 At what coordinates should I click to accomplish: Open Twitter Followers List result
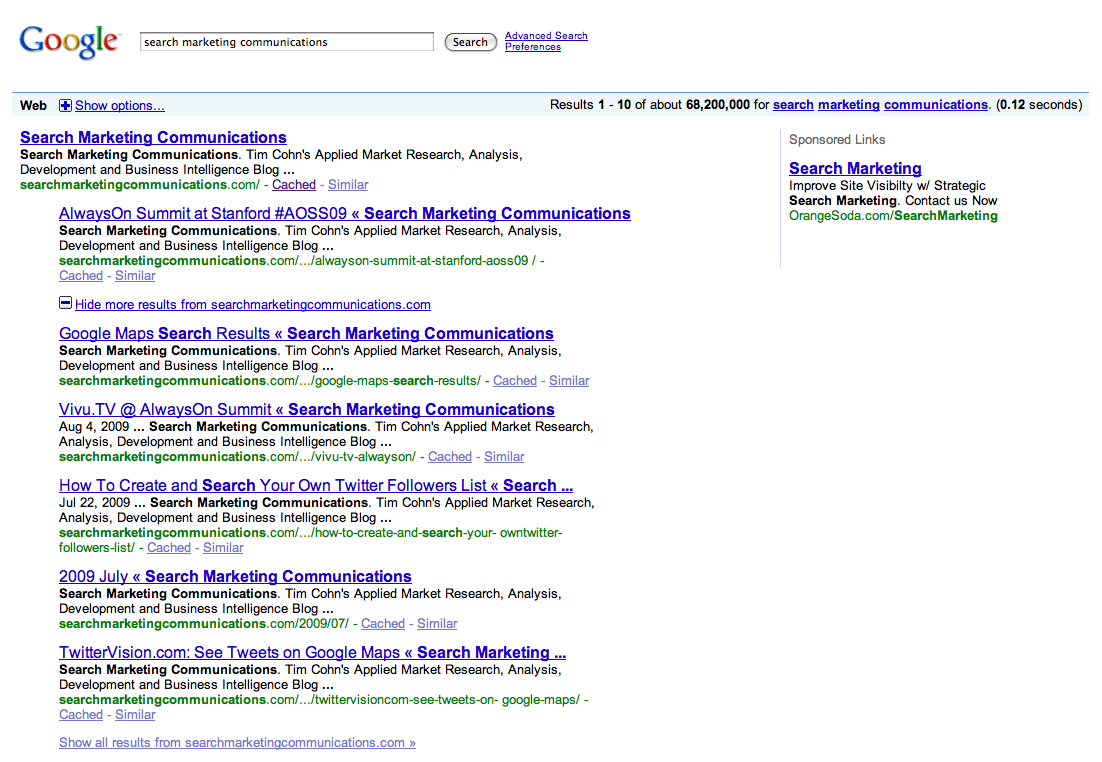pyautogui.click(x=315, y=486)
